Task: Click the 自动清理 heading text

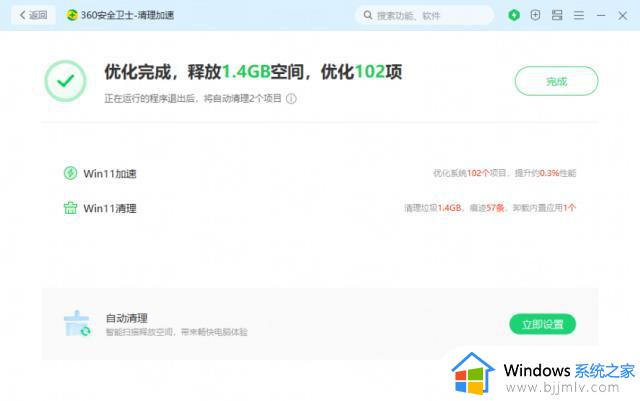Action: (127, 318)
